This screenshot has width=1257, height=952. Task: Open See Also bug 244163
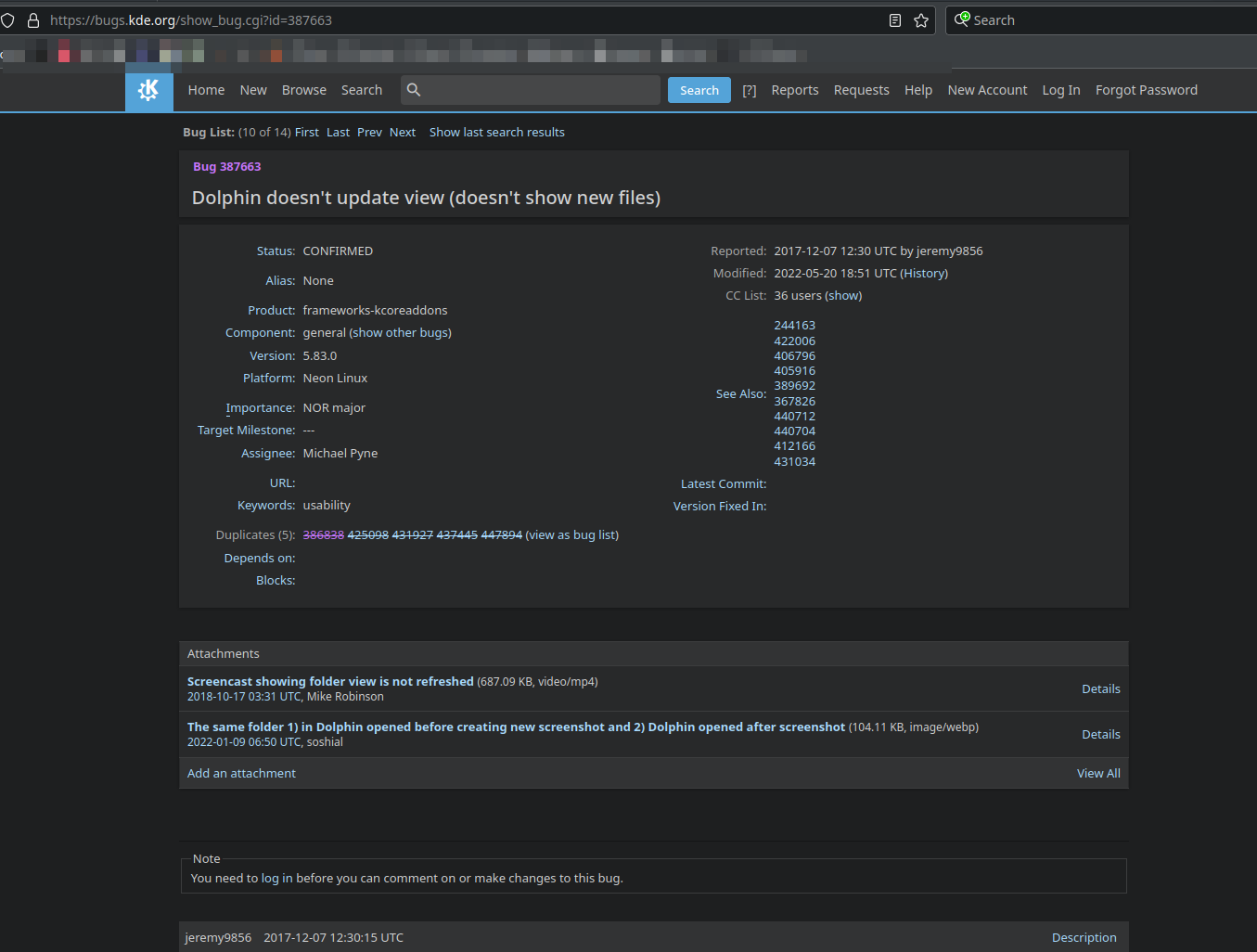point(794,326)
